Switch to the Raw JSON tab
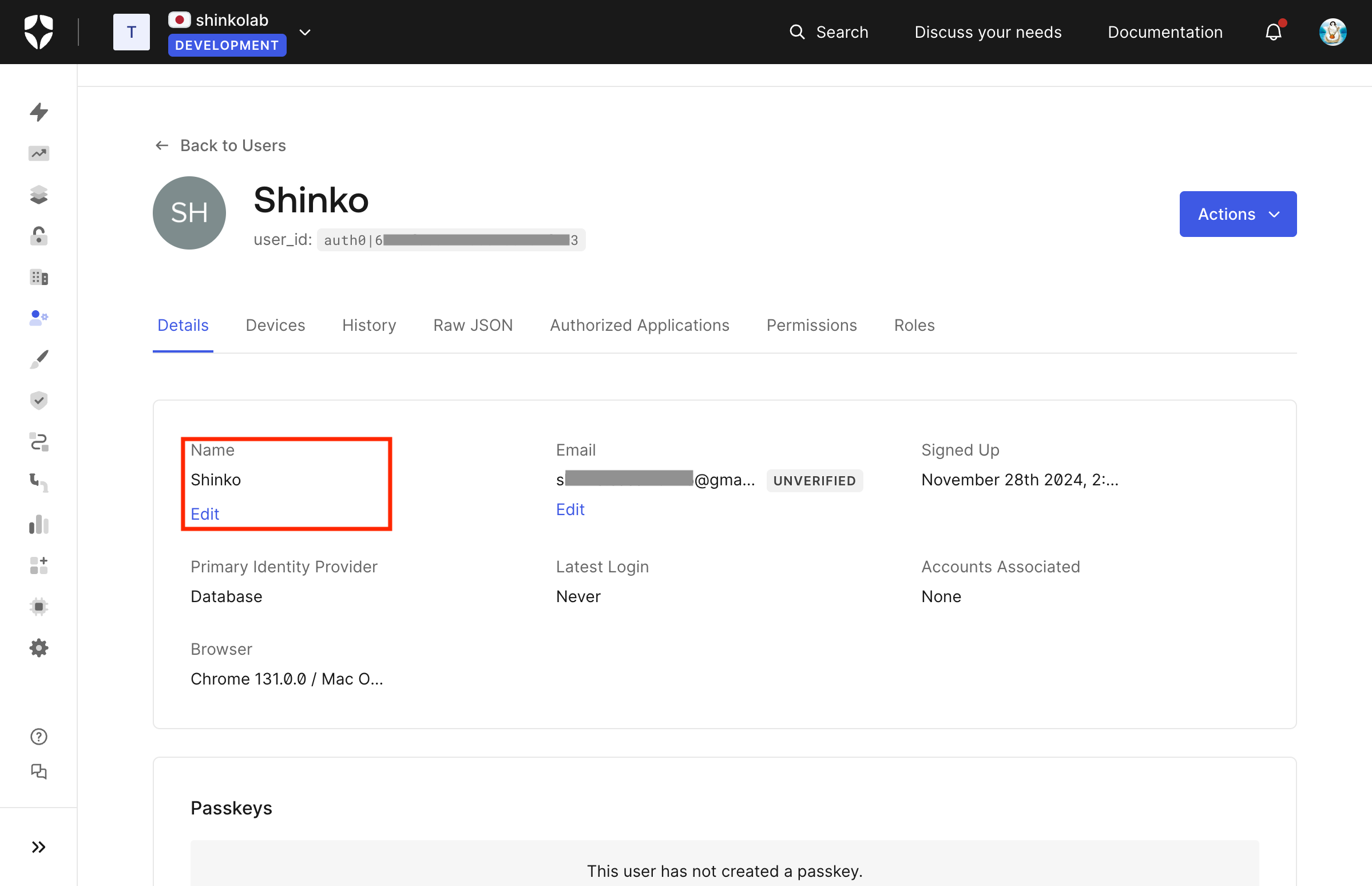 (x=473, y=325)
